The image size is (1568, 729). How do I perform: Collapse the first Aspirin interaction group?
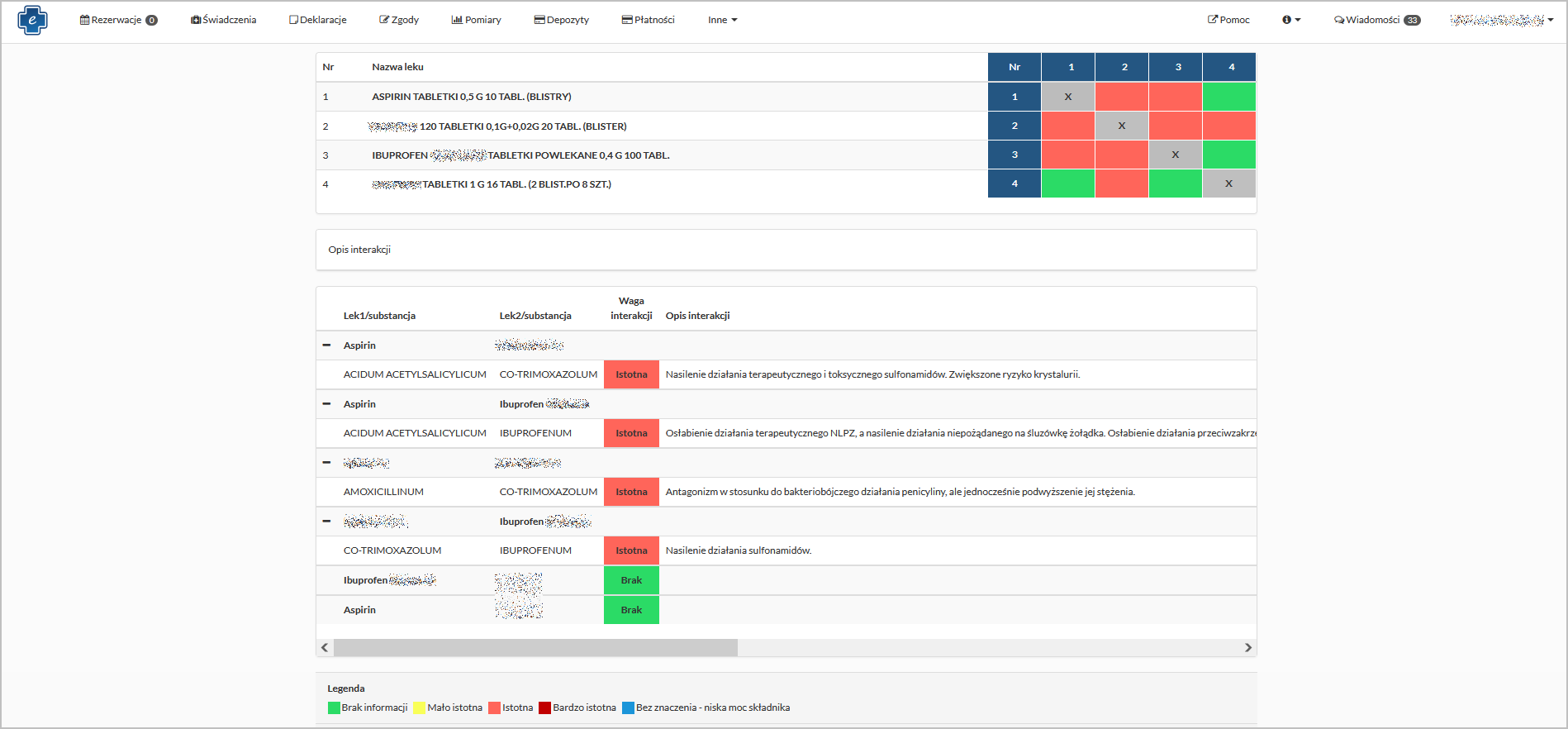tap(326, 345)
